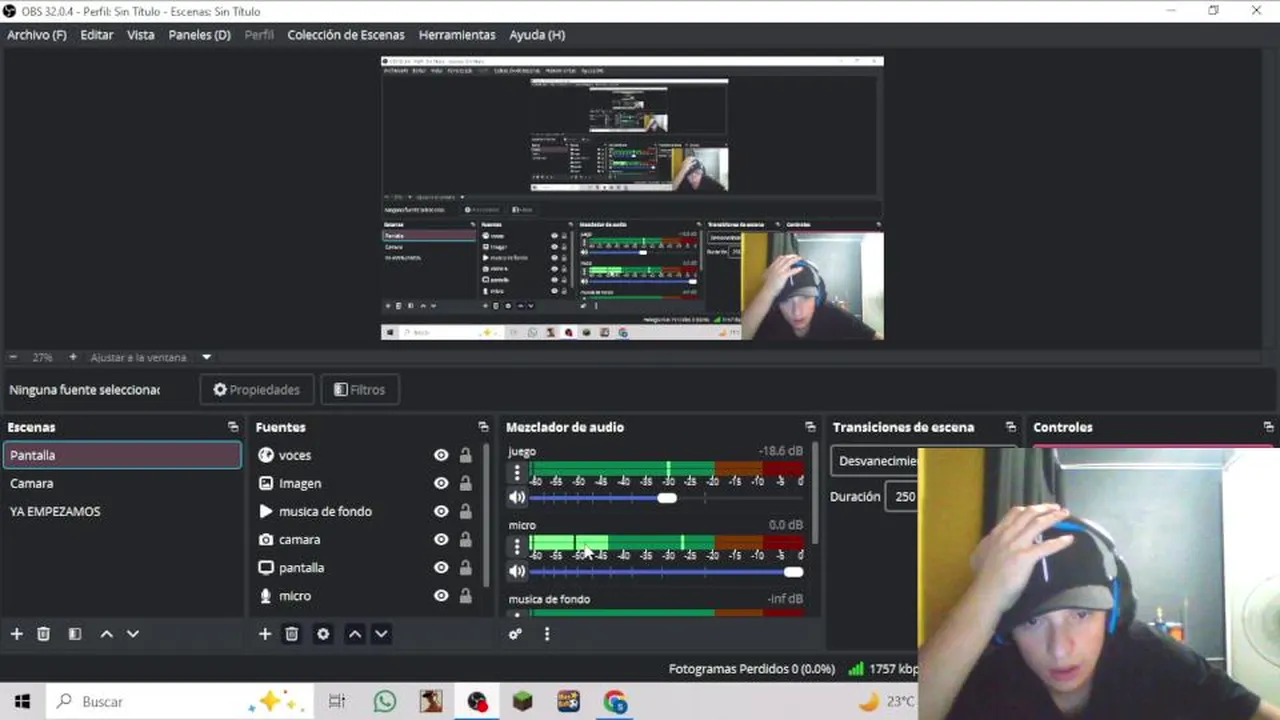Add a new source in the Fuentes panel
Screen dimensions: 1280x720
point(265,634)
